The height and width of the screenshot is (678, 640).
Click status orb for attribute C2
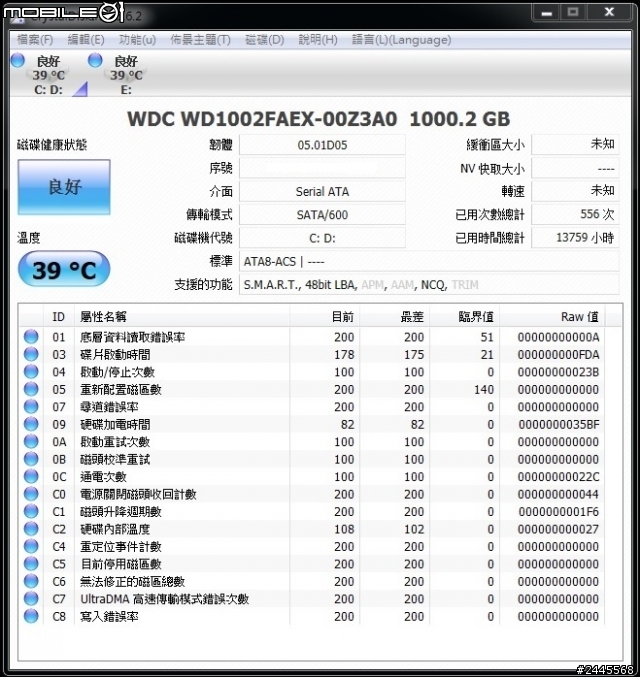(31, 529)
